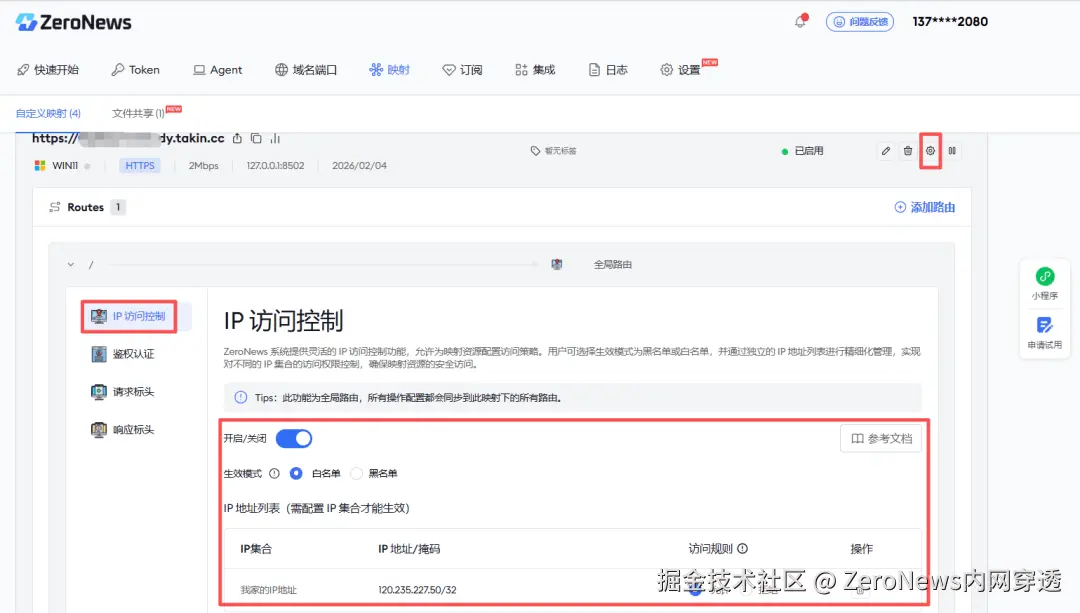Copy the mapping URL with copy icon
The image size is (1080, 613).
256,138
